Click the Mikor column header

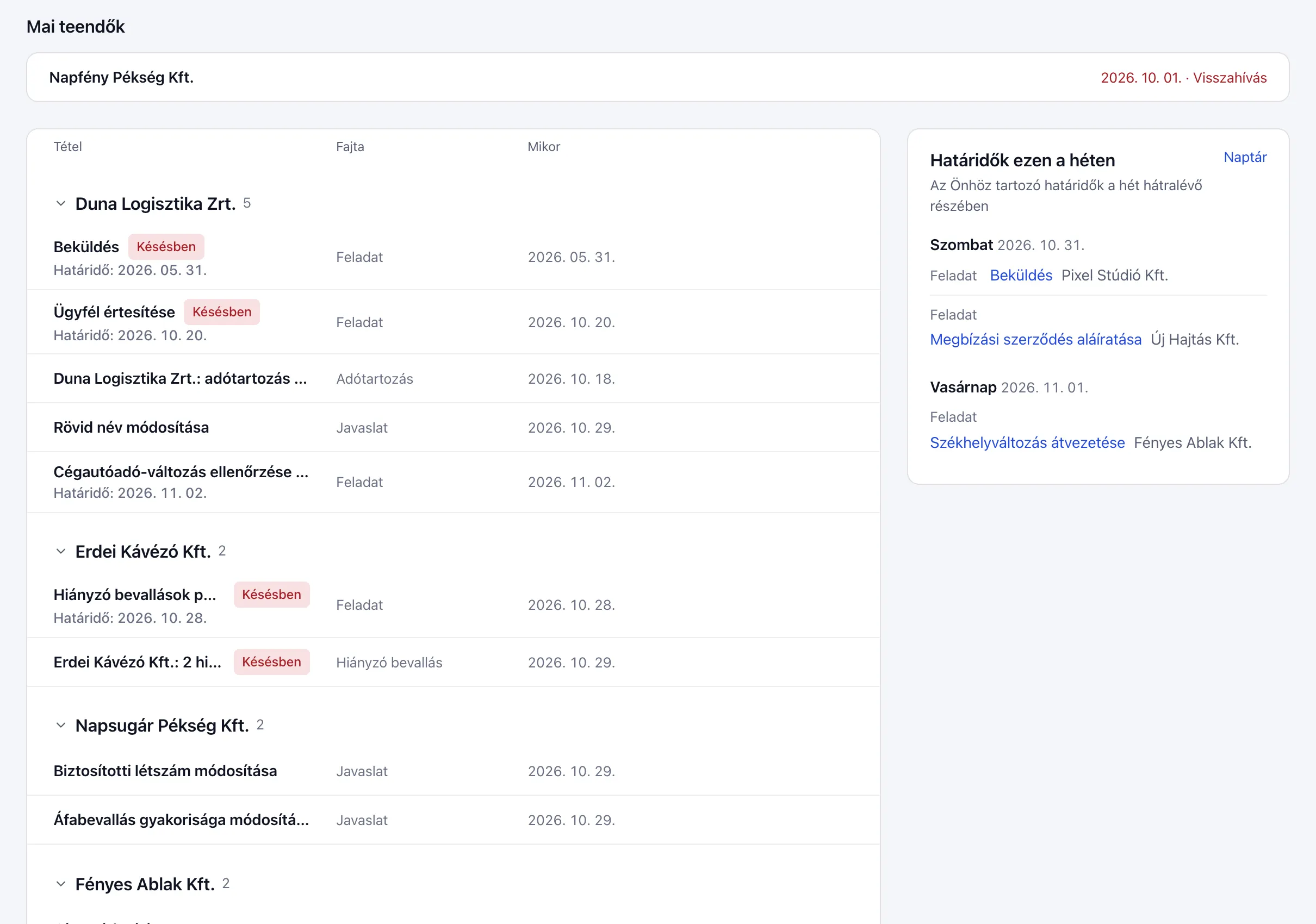click(544, 147)
